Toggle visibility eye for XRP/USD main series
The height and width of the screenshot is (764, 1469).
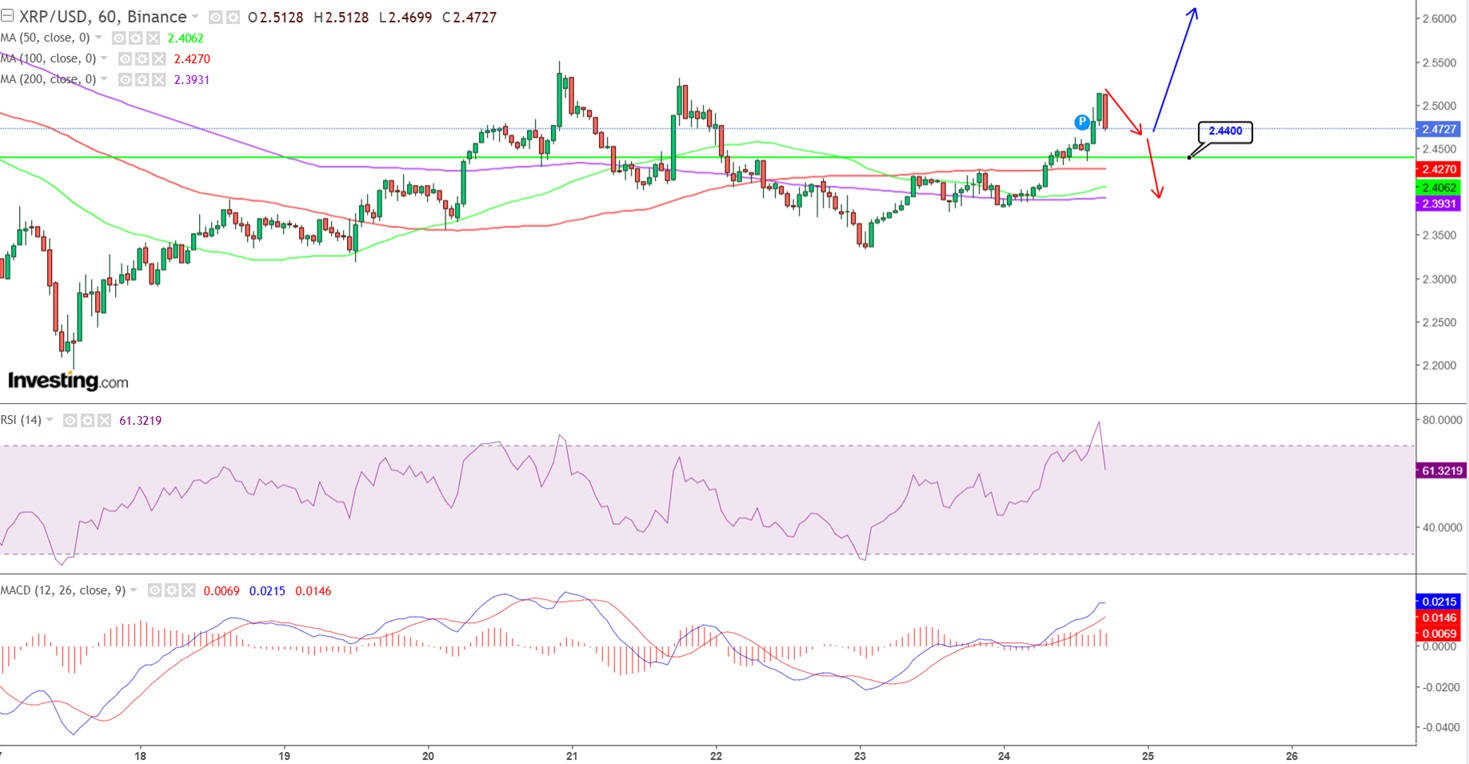[215, 18]
